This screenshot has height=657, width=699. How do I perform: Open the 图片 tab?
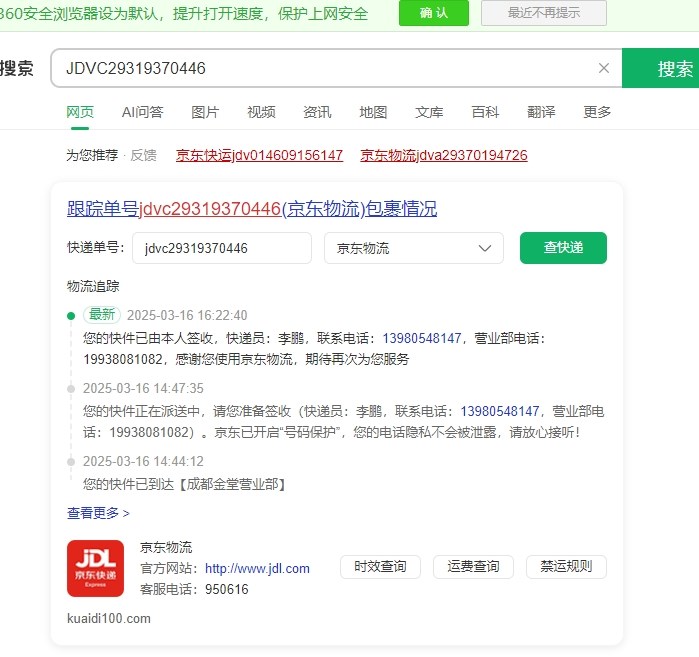[x=205, y=112]
